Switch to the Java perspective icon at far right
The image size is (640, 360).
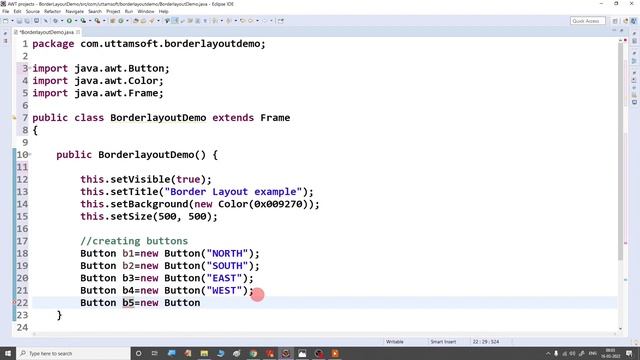(x=633, y=21)
